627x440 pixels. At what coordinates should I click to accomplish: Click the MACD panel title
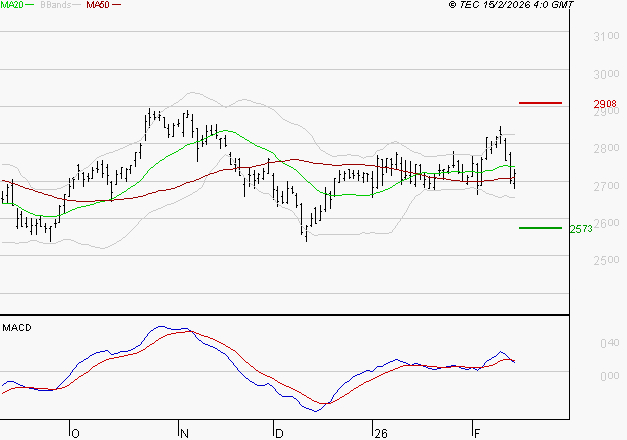tap(17, 328)
